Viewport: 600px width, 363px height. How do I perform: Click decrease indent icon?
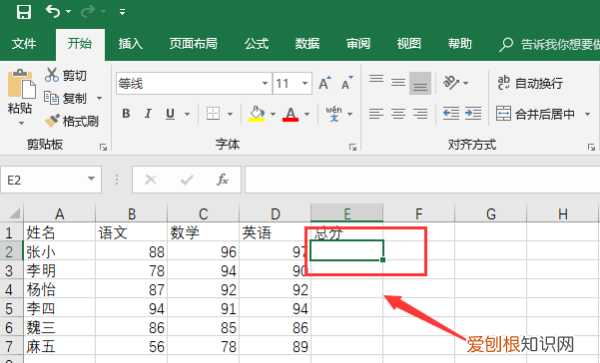coord(451,114)
